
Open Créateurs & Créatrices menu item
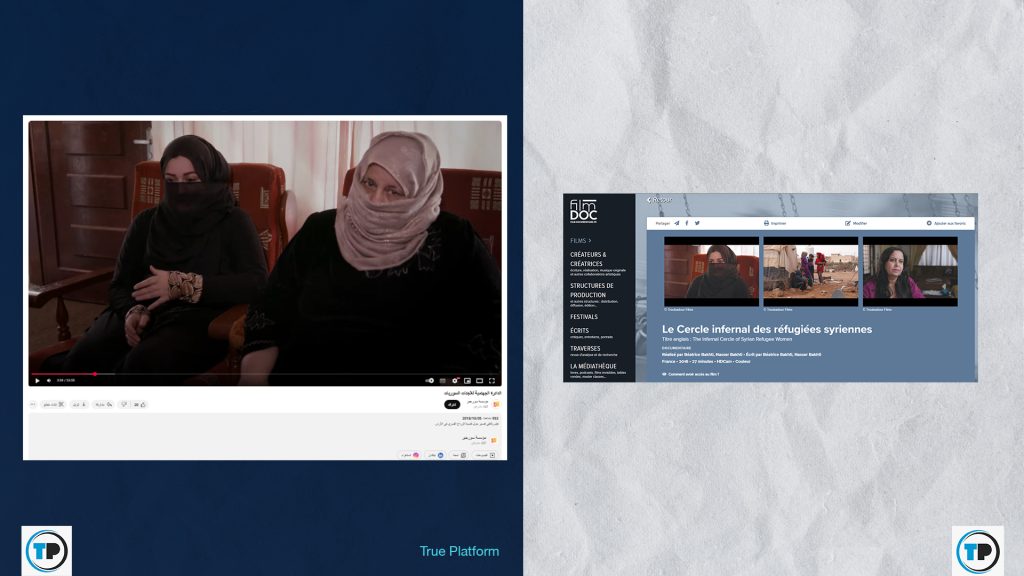pos(588,259)
